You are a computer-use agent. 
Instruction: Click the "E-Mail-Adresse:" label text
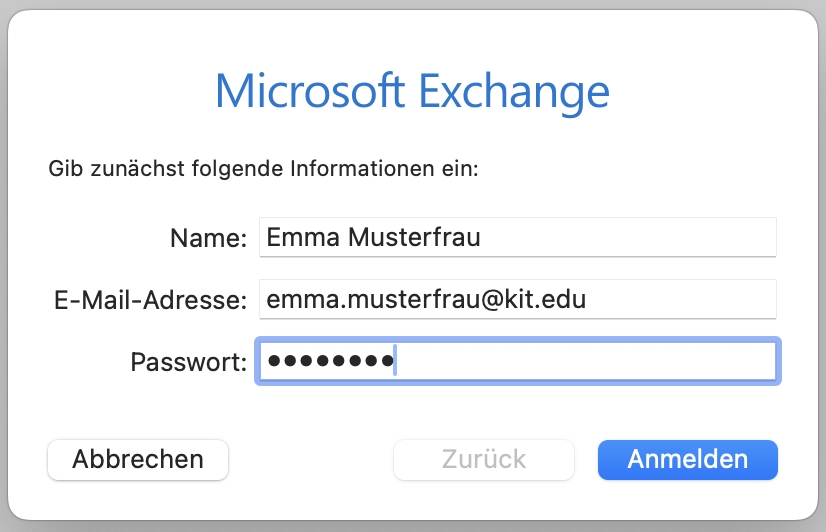149,299
